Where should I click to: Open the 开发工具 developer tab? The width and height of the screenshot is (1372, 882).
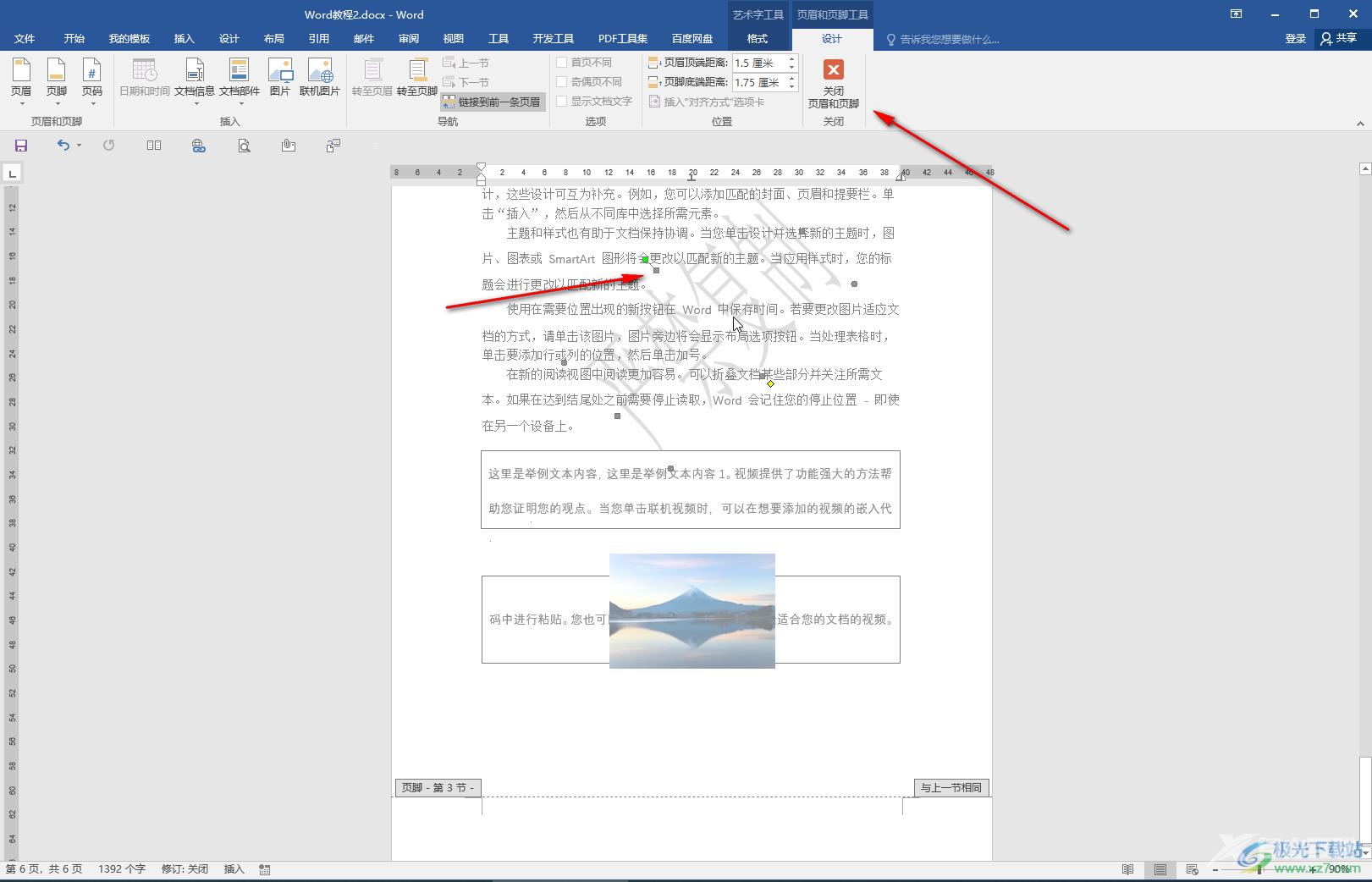[554, 39]
